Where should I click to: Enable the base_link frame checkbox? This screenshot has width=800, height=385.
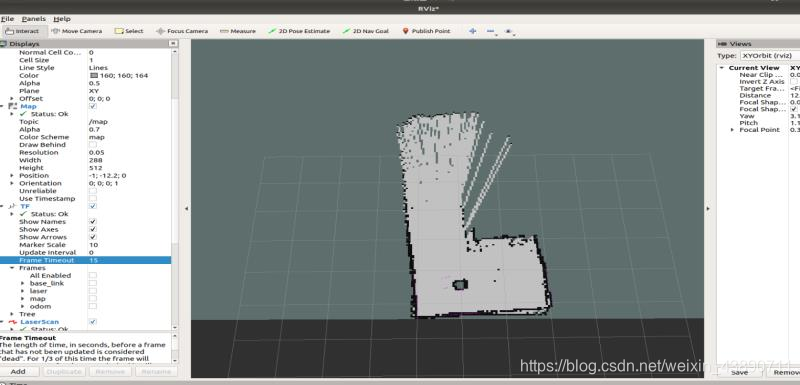[x=93, y=283]
